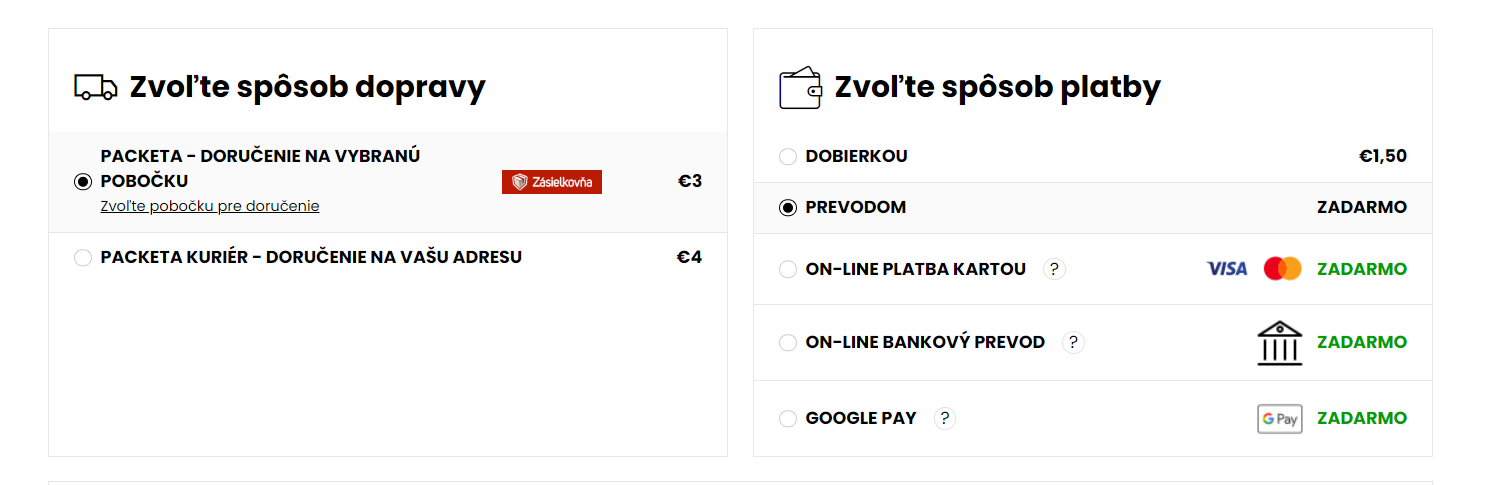Select Packeta kuriér delivery radio button
This screenshot has width=1486, height=485.
[83, 258]
